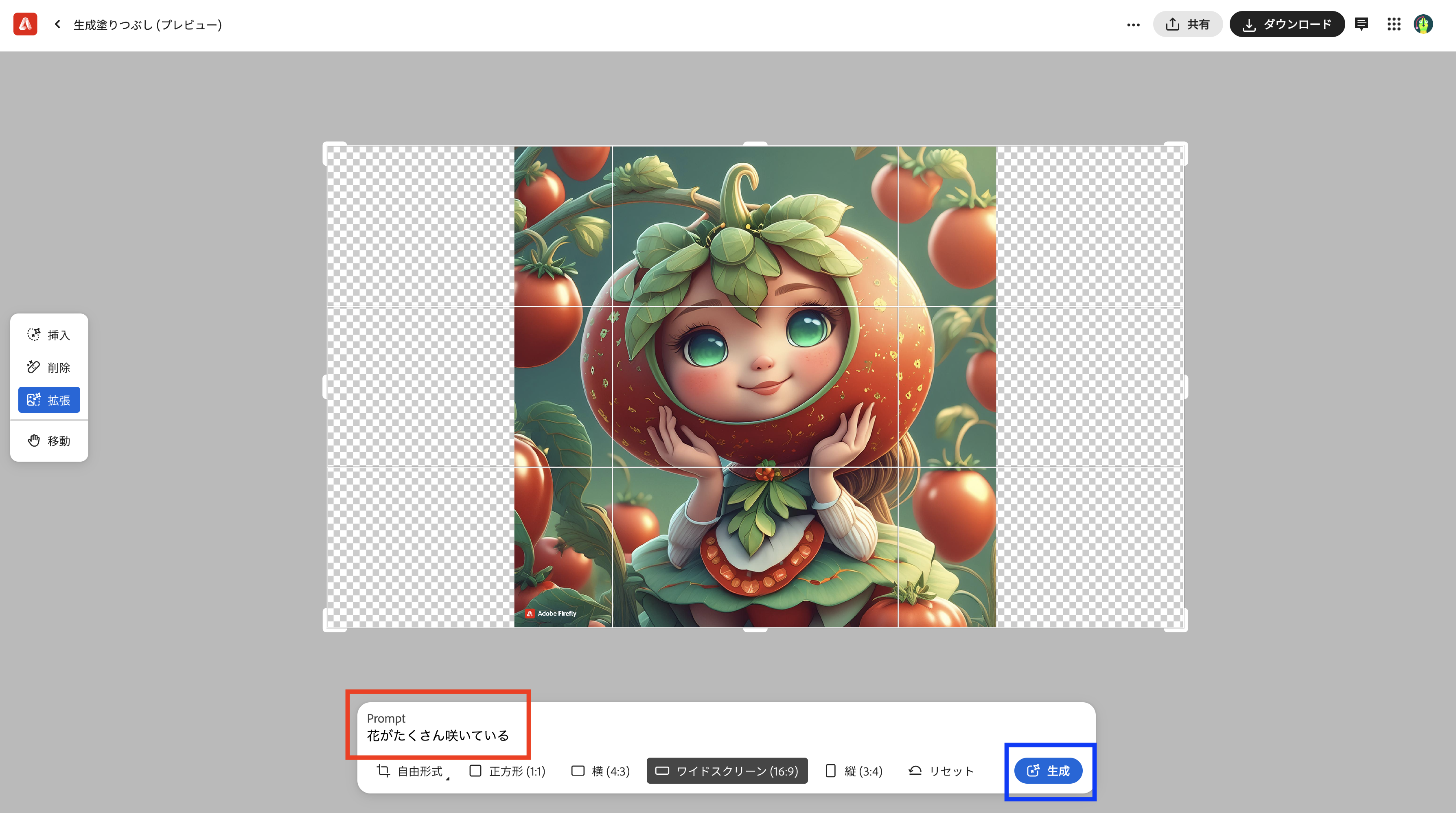
Task: Click the リセット reset button
Action: (941, 771)
